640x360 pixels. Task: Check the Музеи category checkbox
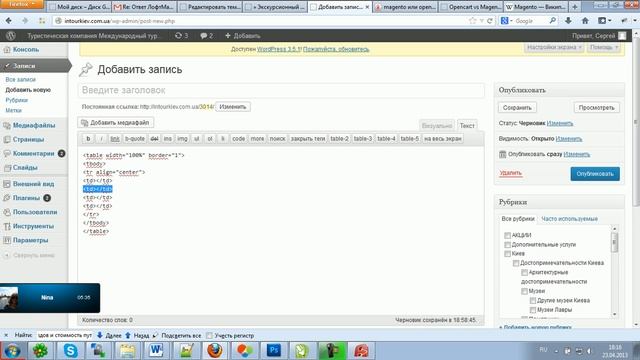[524, 291]
